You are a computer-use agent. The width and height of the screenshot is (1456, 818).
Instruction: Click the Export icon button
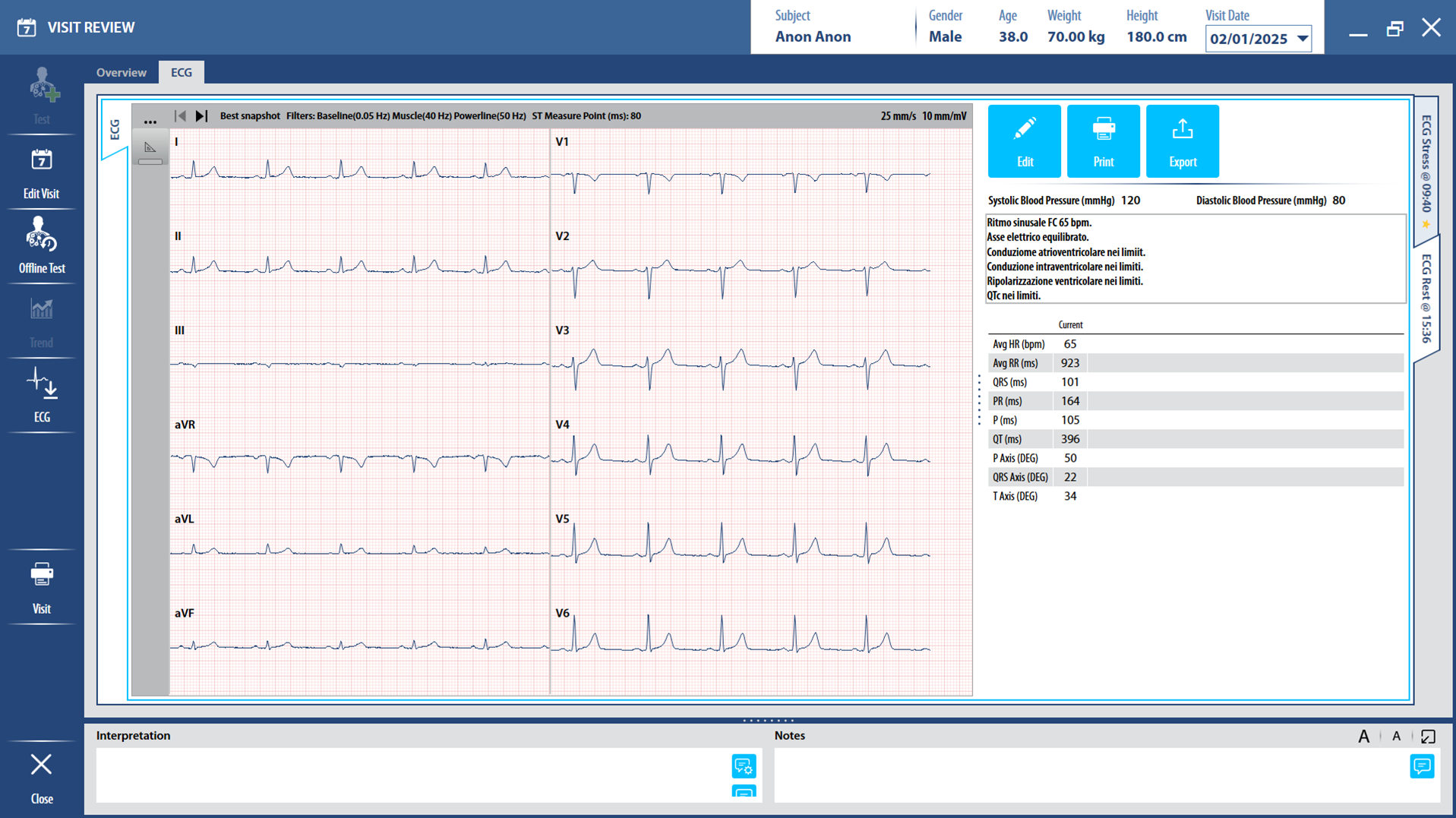[x=1182, y=141]
